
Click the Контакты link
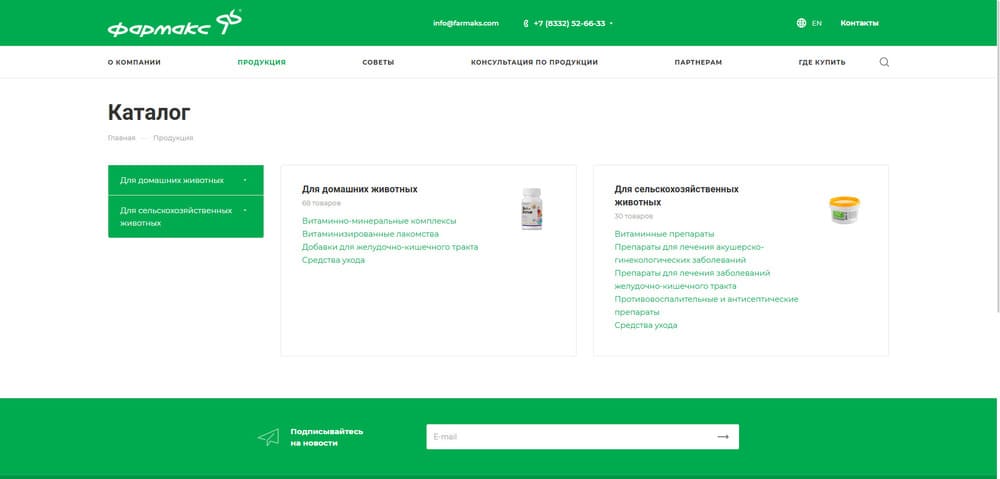coord(859,23)
